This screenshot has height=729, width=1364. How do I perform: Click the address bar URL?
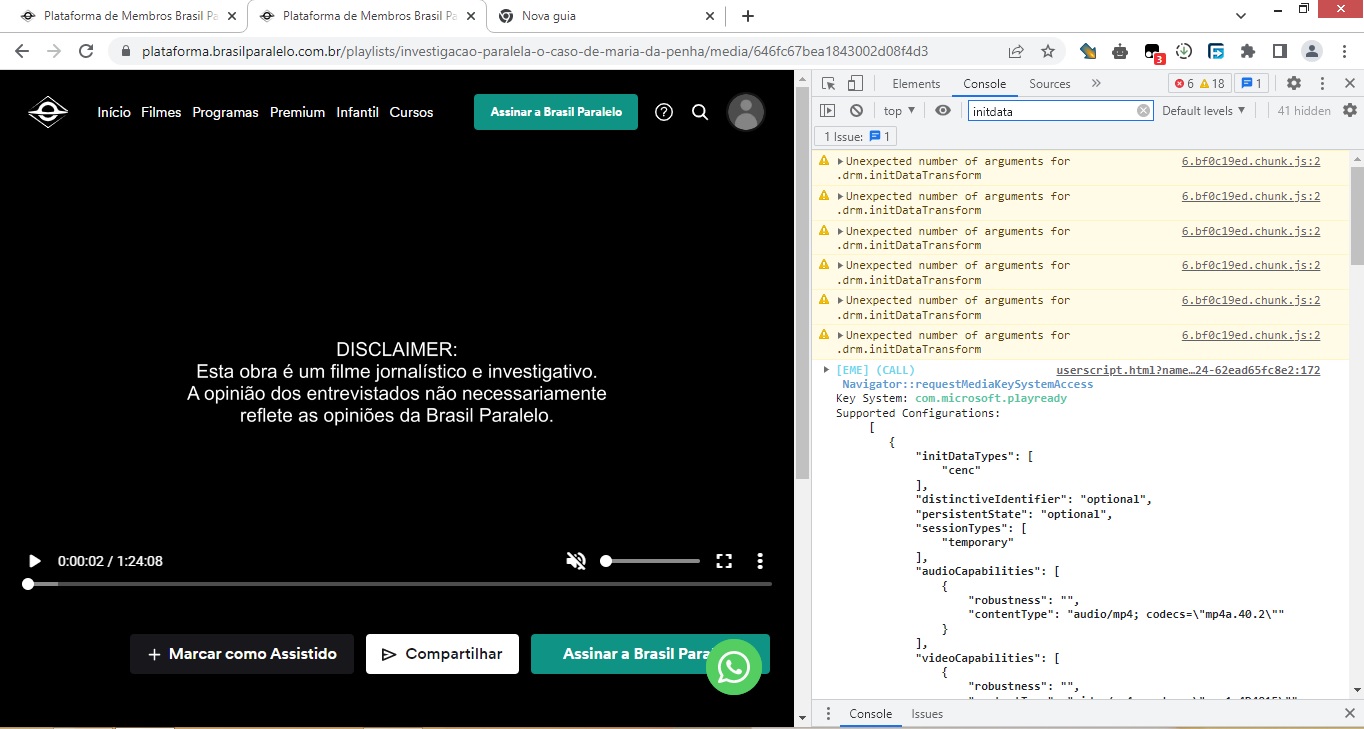(536, 51)
